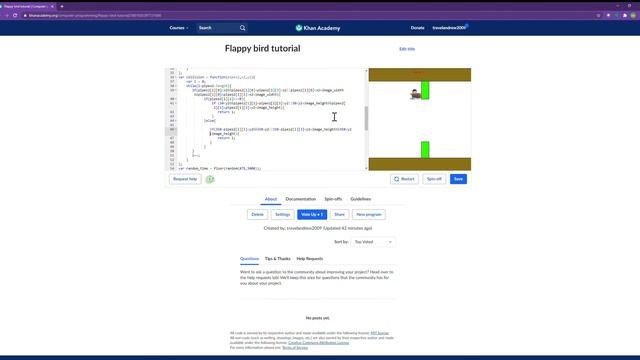The image size is (640, 360).
Task: Reload the page with the refresh icon
Action: (x=15, y=16)
